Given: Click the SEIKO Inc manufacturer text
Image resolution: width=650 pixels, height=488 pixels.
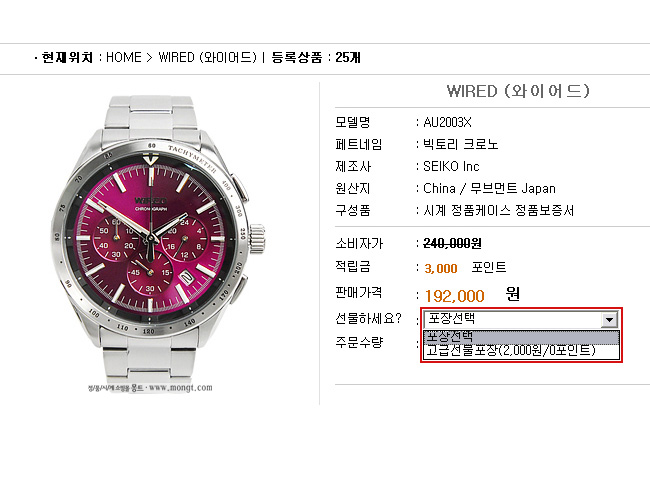Looking at the screenshot, I should pos(451,167).
